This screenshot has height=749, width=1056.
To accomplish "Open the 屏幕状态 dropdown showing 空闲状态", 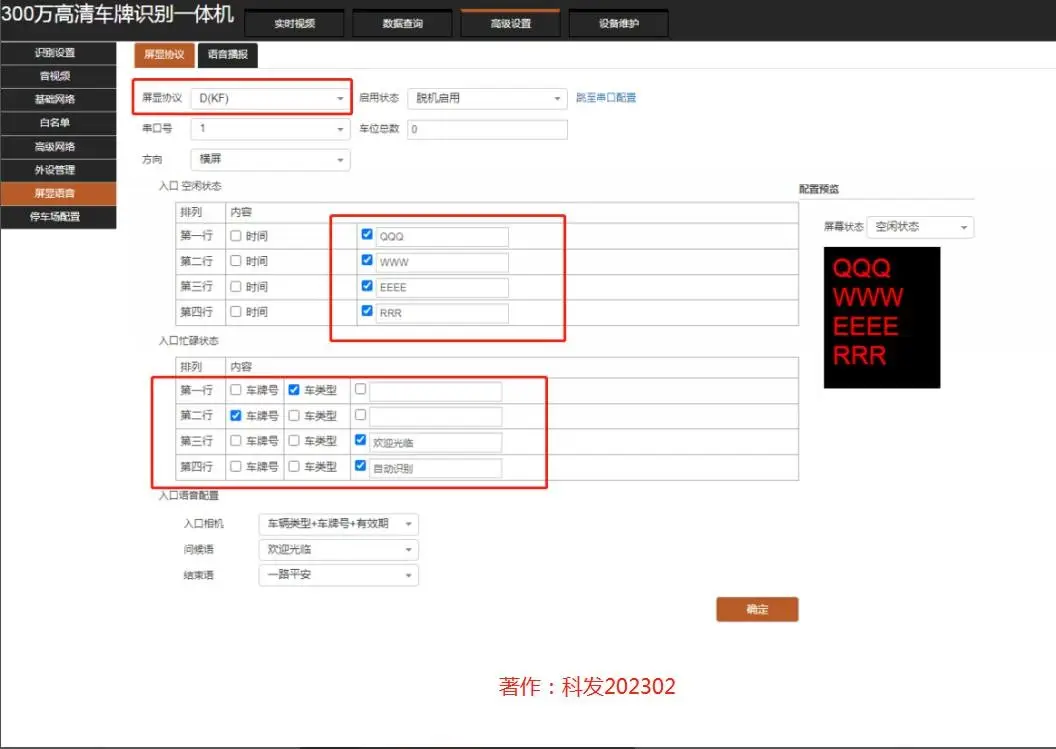I will pyautogui.click(x=919, y=226).
